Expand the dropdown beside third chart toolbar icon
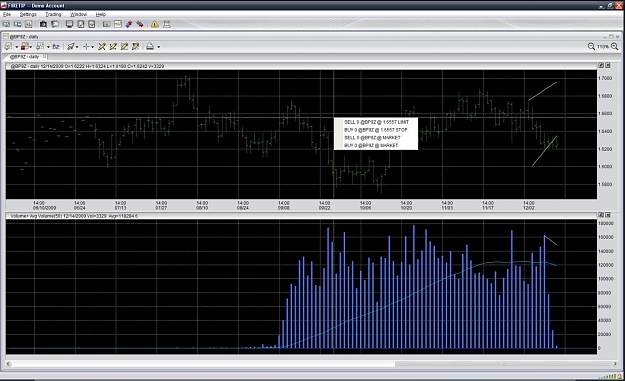The height and width of the screenshot is (381, 625). click(x=48, y=47)
